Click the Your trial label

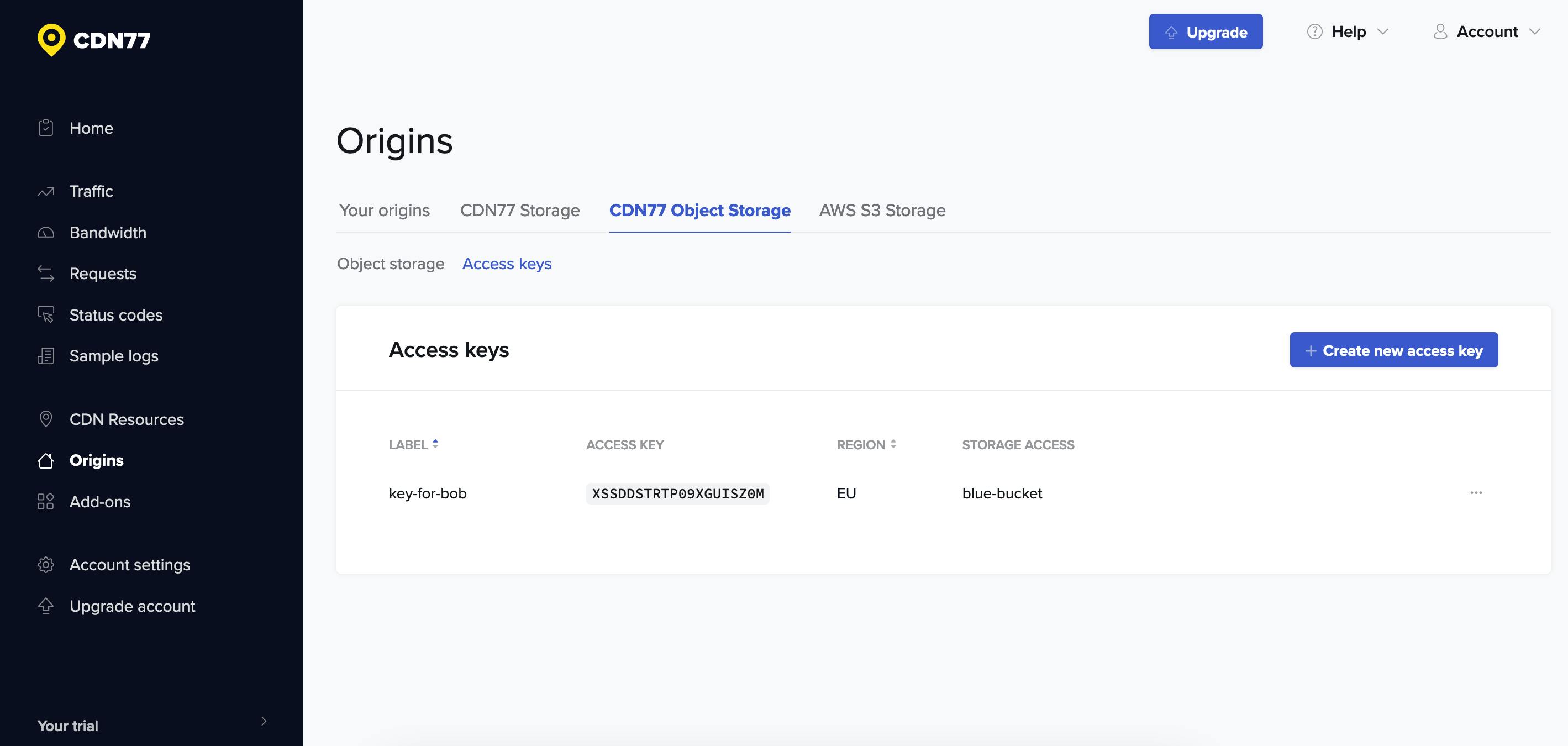(x=67, y=726)
